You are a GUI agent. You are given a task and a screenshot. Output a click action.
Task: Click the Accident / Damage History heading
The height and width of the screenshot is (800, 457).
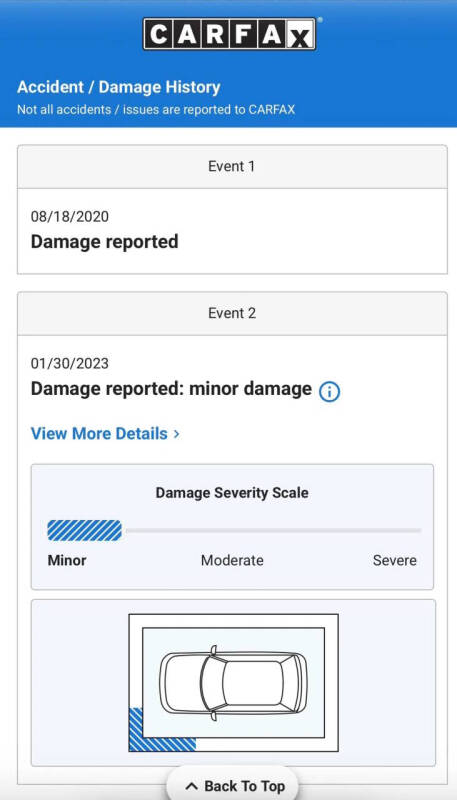119,87
